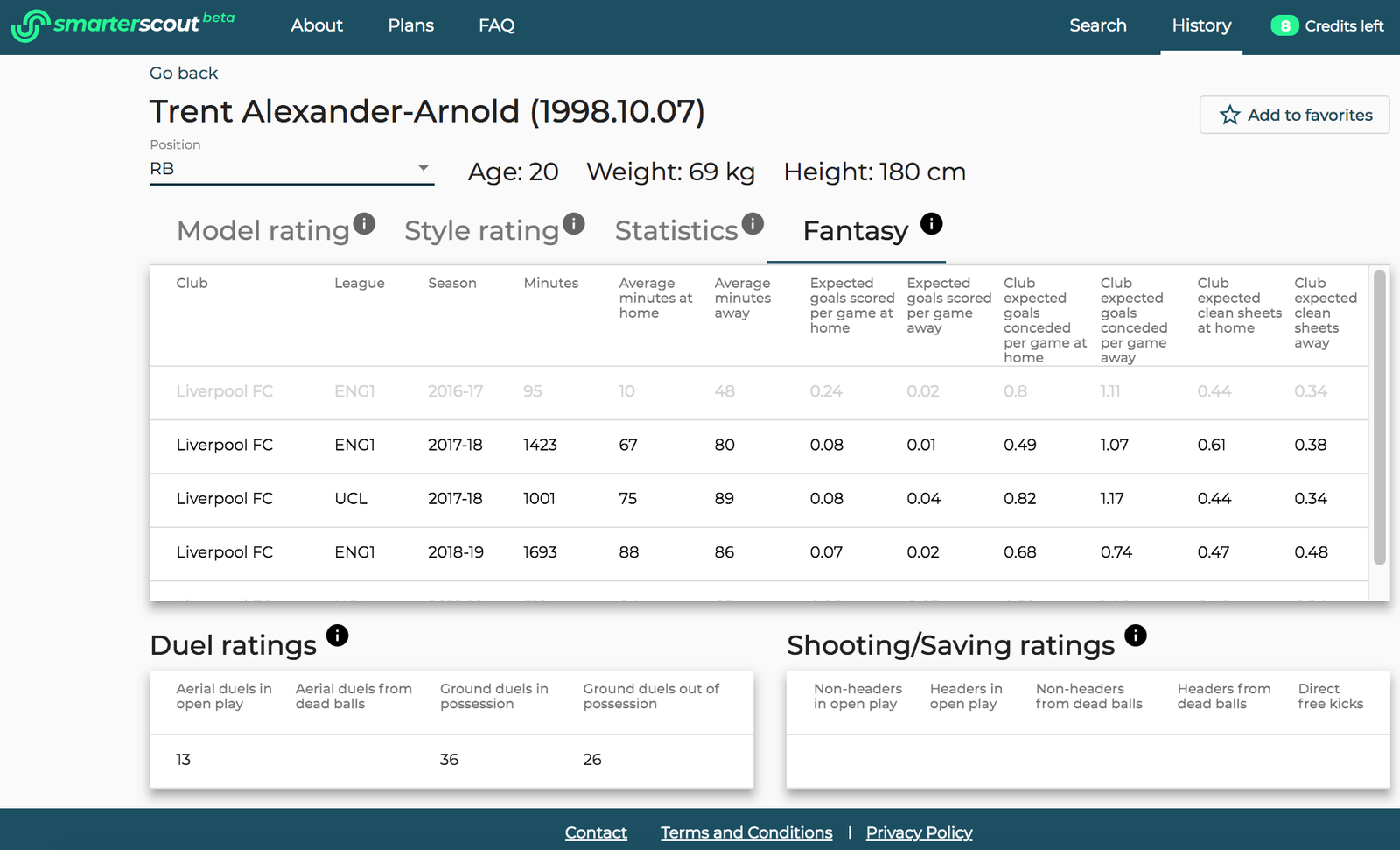Click the smarterscout logo icon
Viewport: 1400px width, 850px height.
30,25
